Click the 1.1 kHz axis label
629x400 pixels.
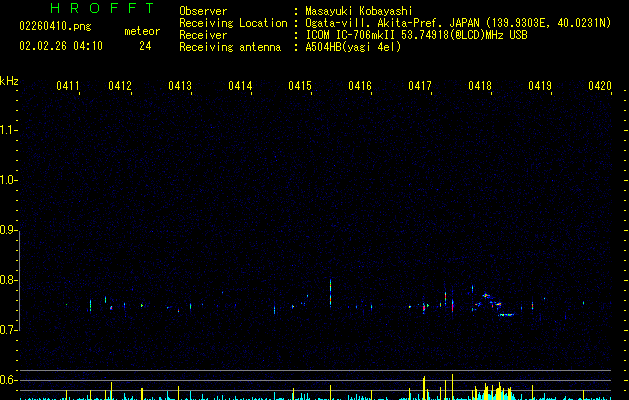click(7, 130)
